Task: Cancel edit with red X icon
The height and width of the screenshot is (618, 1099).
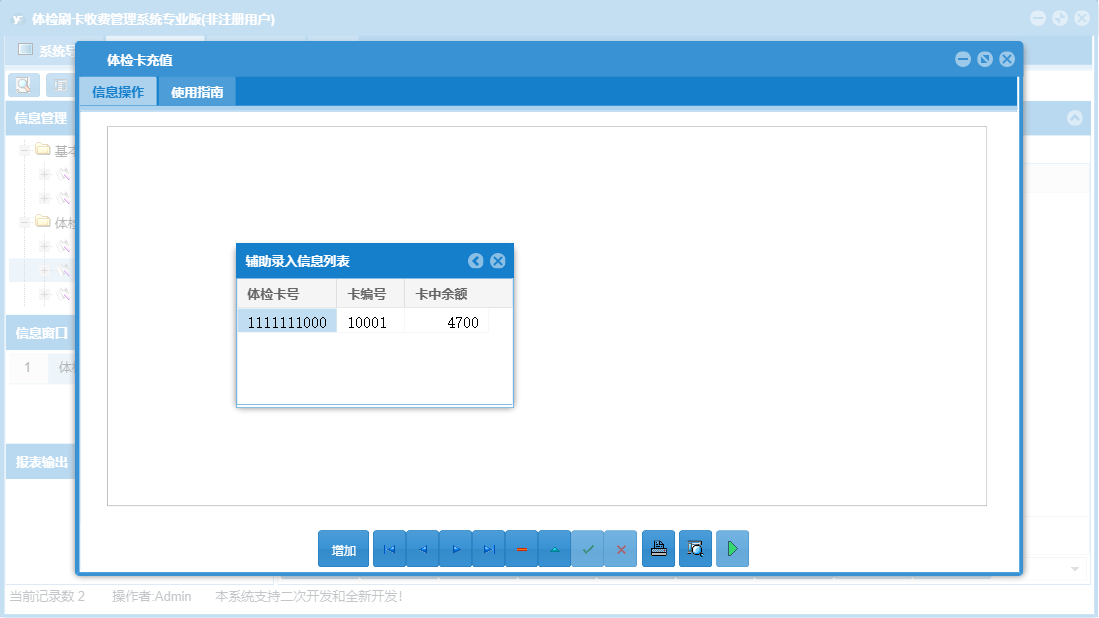Action: (620, 549)
